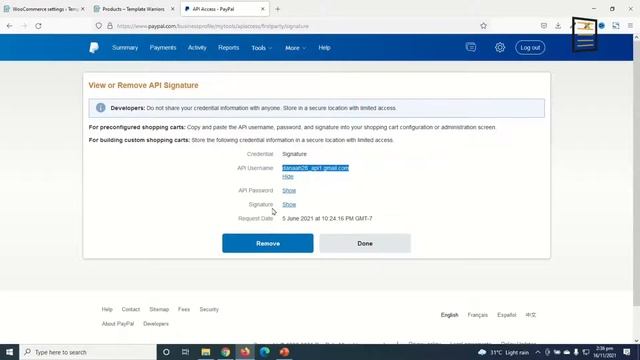Screen dimensions: 640x360
Task: Reload the current browser page
Action: click(38, 26)
